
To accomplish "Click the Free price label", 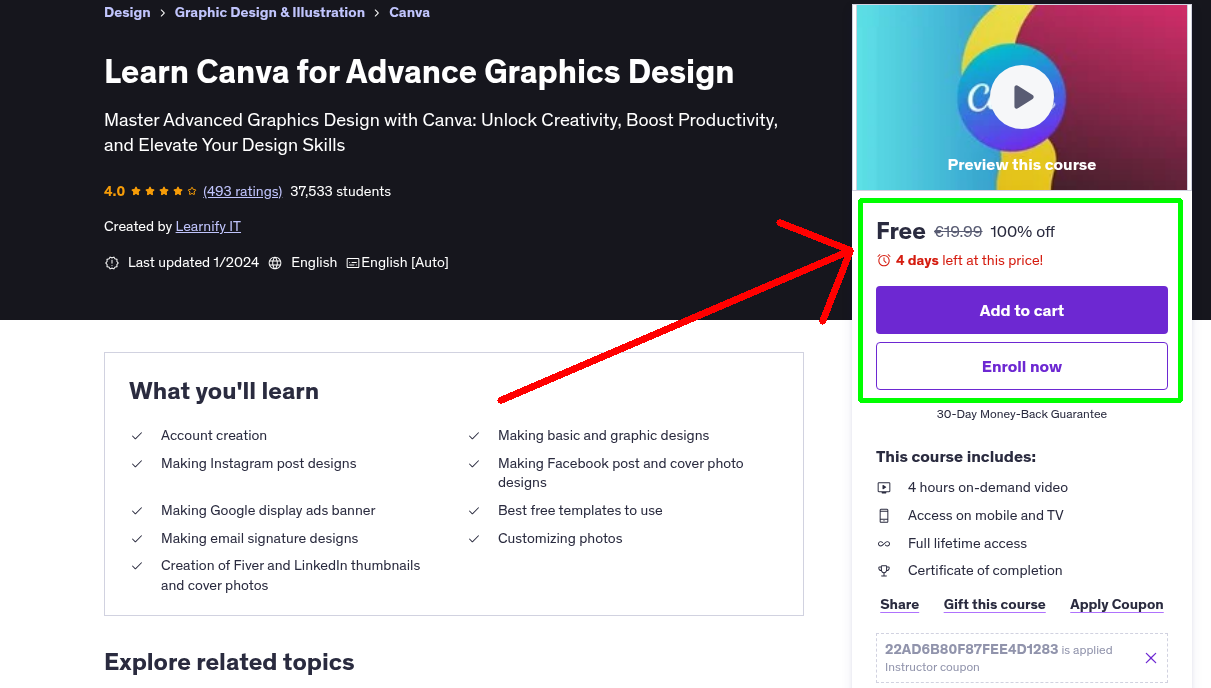I will click(901, 231).
